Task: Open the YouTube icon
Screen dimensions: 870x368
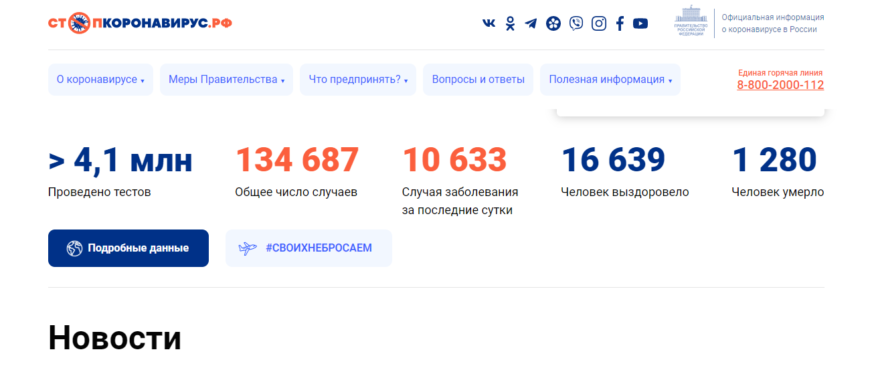Action: (x=640, y=23)
